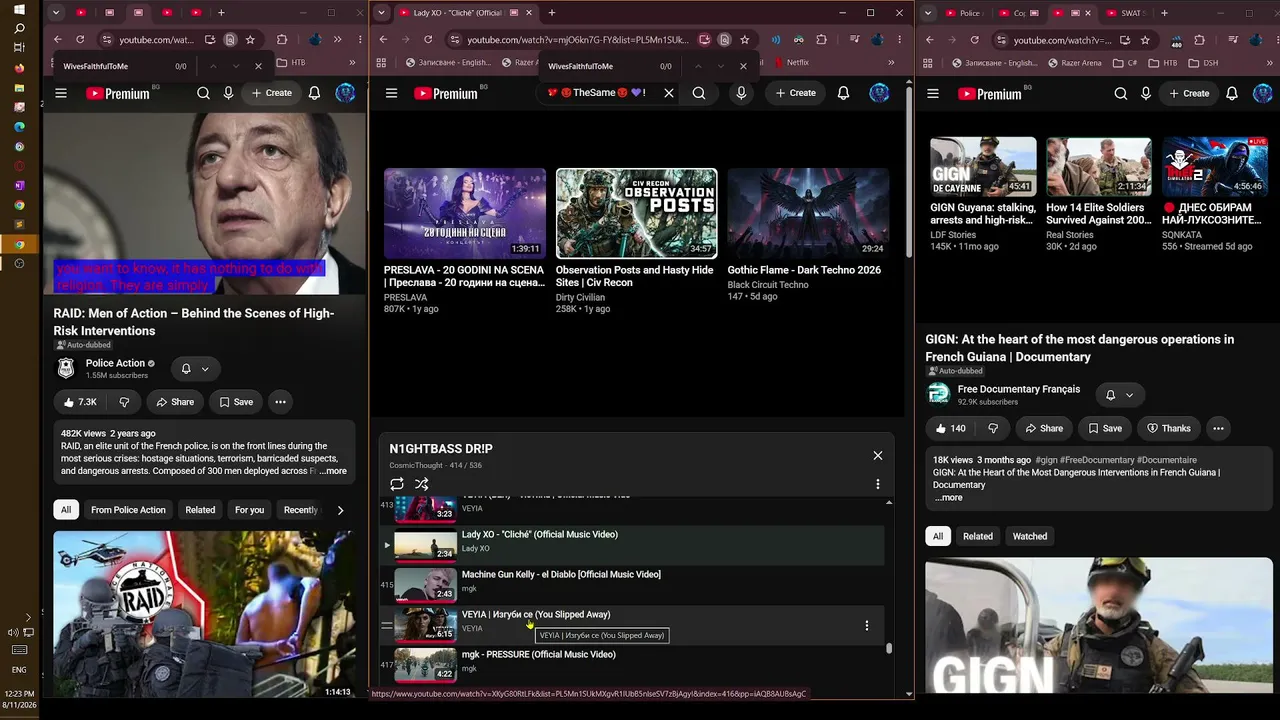The image size is (1280, 720).
Task: Go back in the right browser window
Action: point(929,40)
